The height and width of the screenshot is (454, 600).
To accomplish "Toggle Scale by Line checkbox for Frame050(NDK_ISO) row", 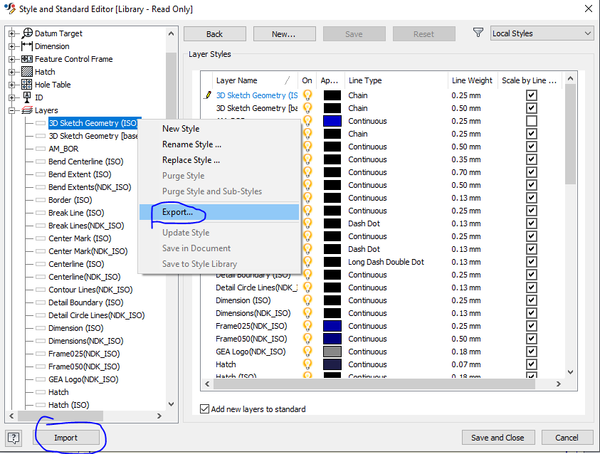I will [532, 339].
